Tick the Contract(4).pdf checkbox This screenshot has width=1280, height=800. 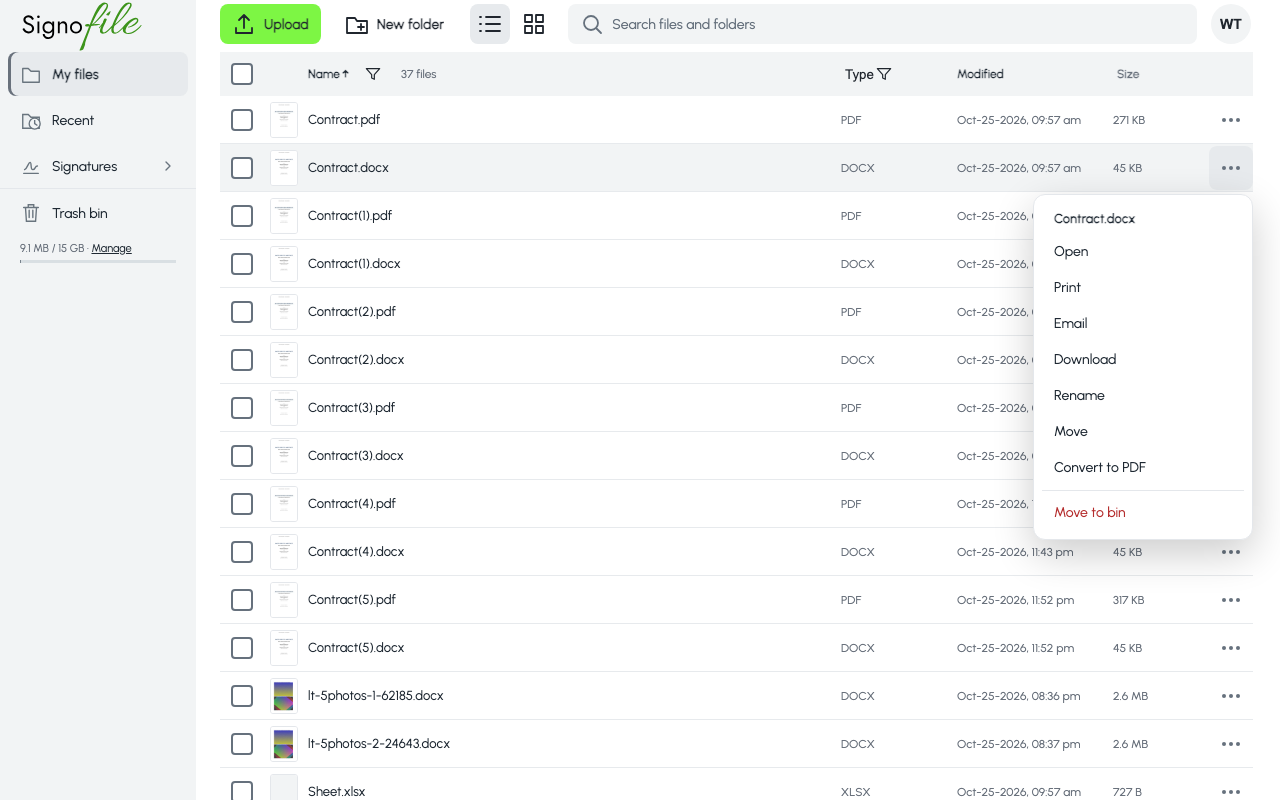242,504
